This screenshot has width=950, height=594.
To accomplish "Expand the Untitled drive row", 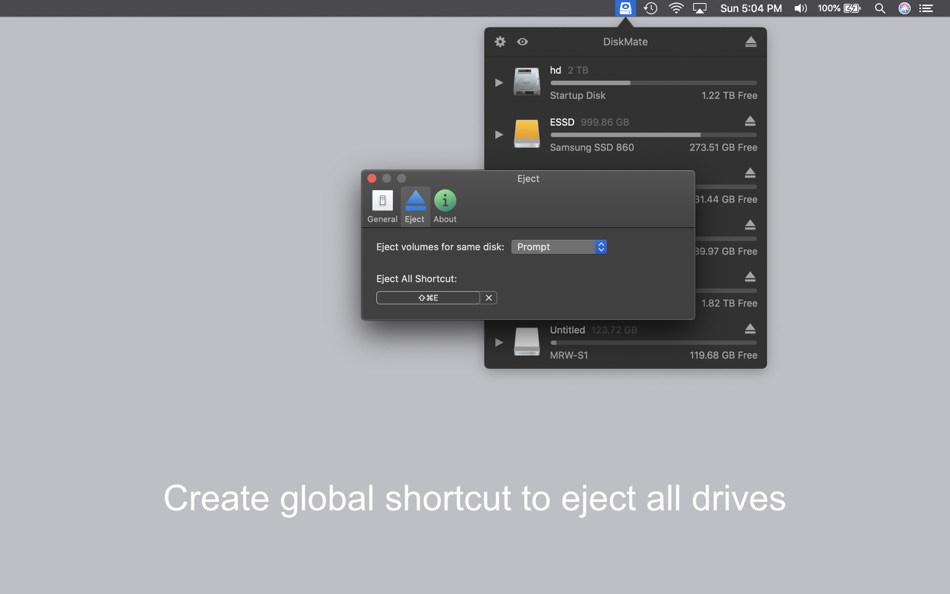I will [x=499, y=342].
